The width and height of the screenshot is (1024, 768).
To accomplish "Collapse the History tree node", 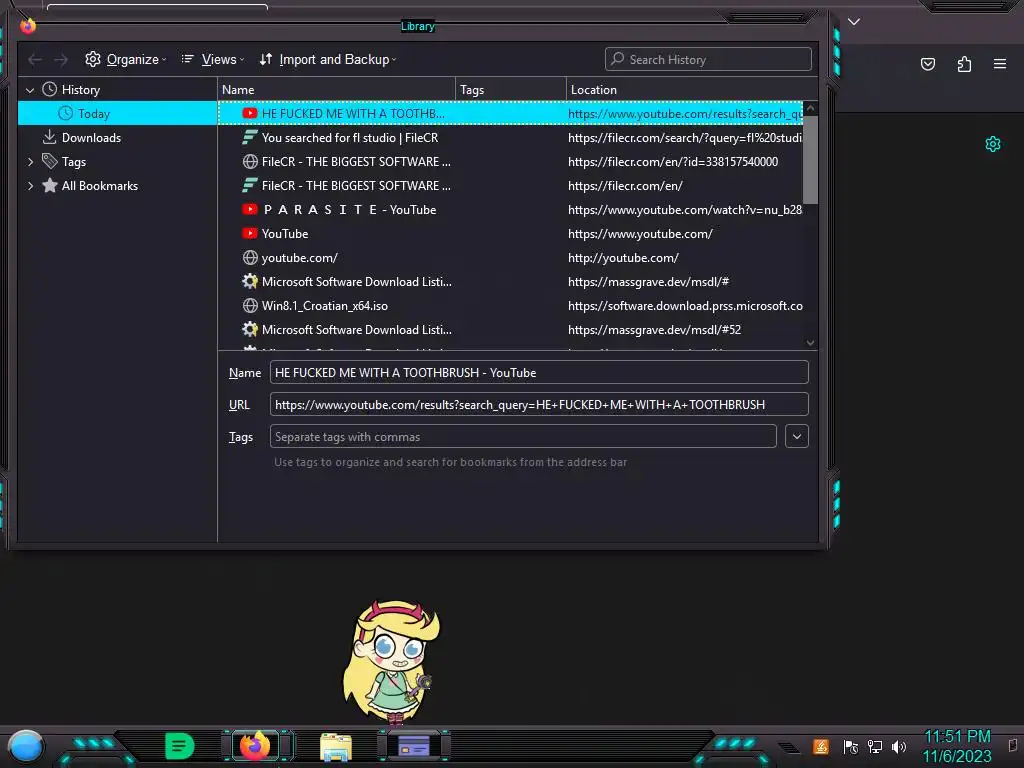I will 30,90.
